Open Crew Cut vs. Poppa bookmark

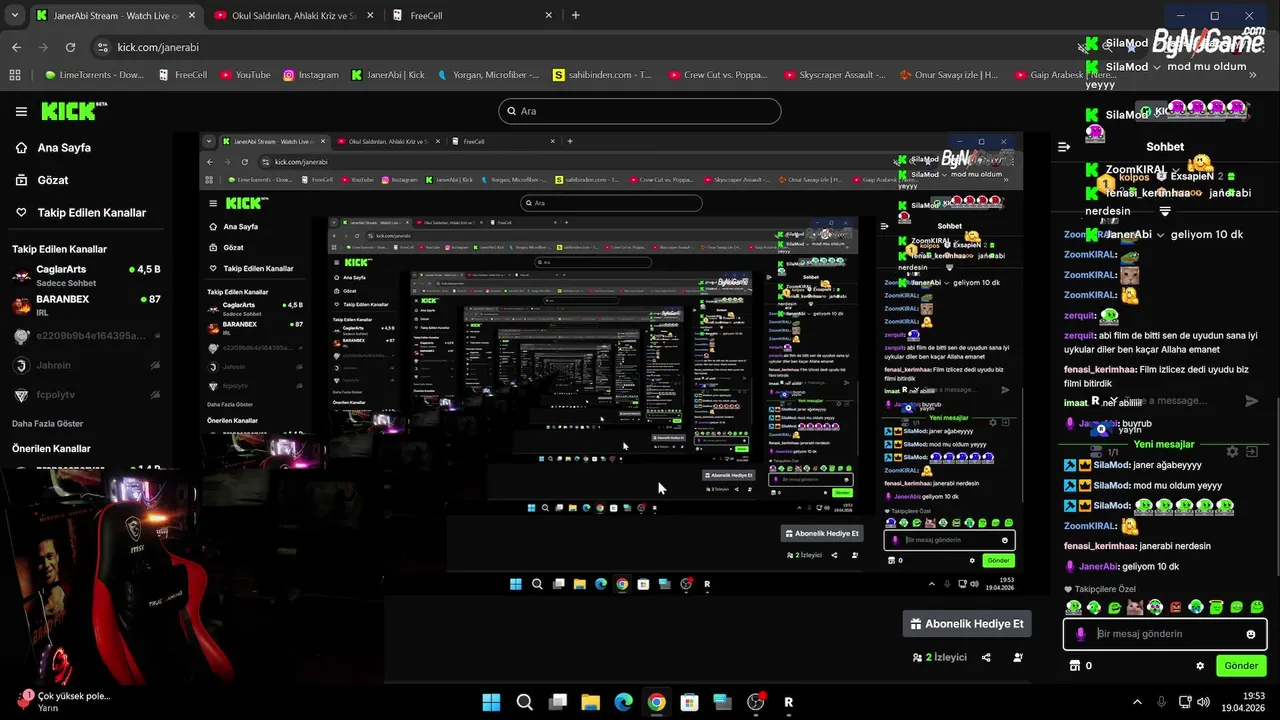(x=719, y=75)
